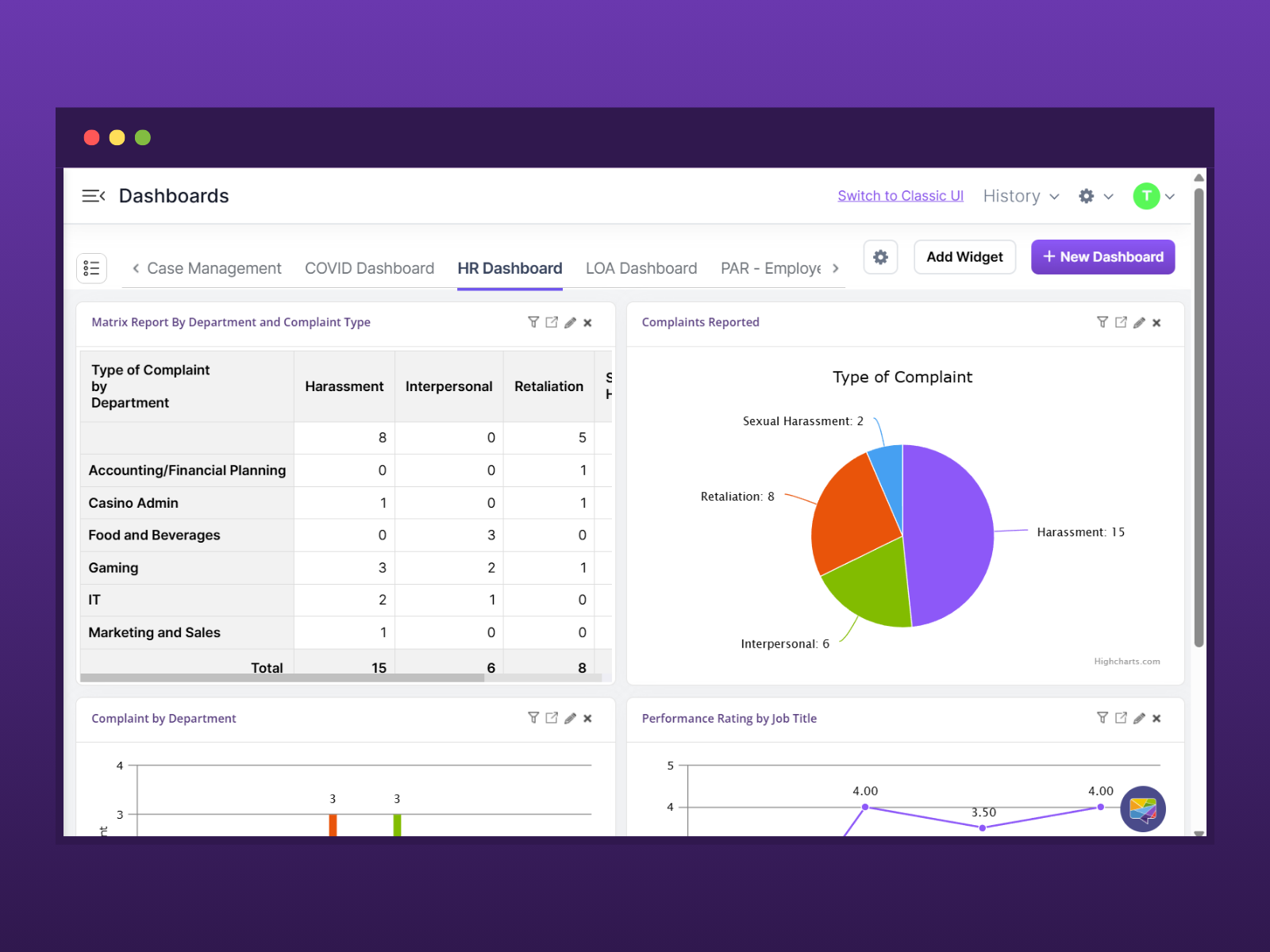Edit the Matrix Report widget

570,322
